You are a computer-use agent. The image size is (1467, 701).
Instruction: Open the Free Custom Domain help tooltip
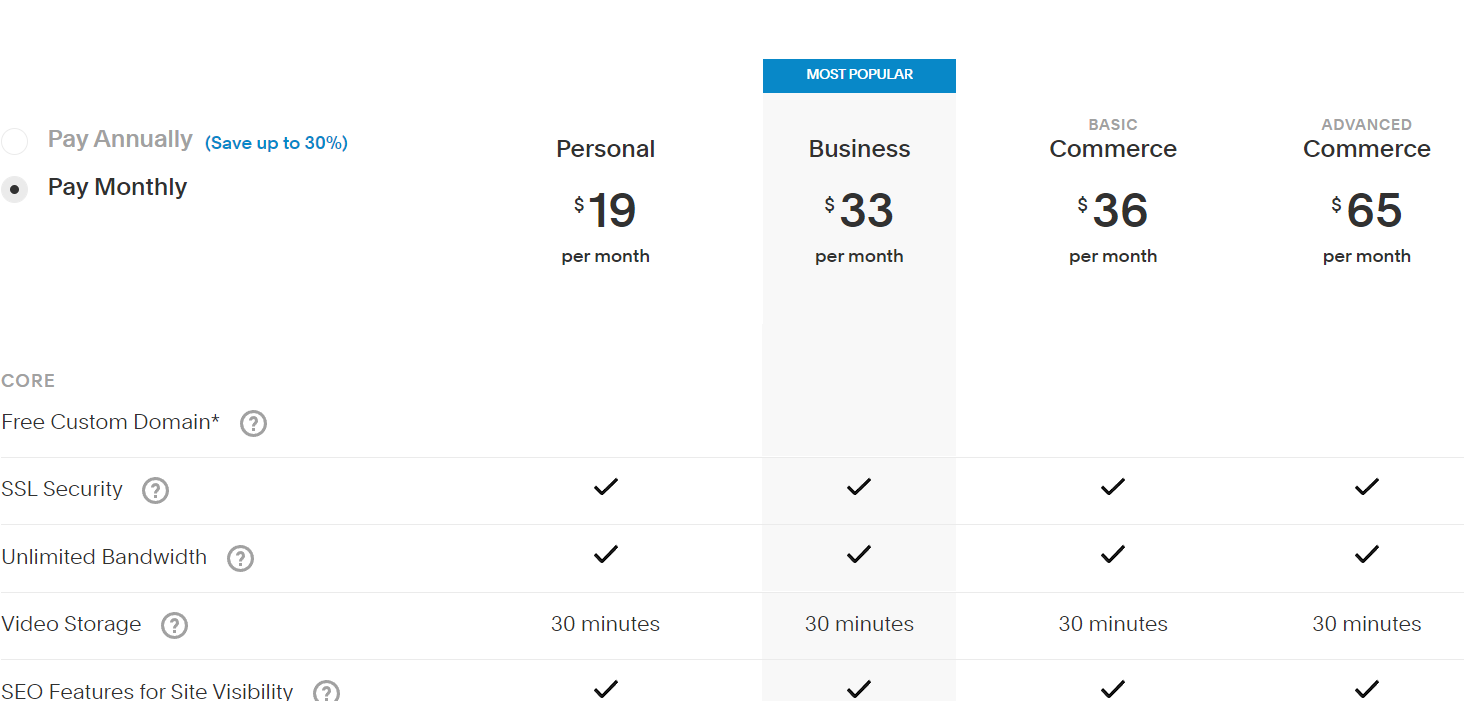[253, 424]
